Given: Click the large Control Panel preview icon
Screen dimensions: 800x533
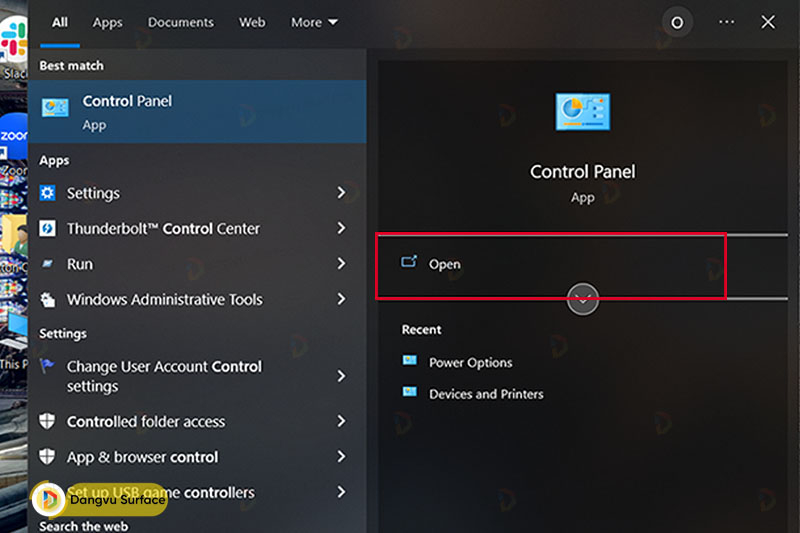Looking at the screenshot, I should (583, 112).
